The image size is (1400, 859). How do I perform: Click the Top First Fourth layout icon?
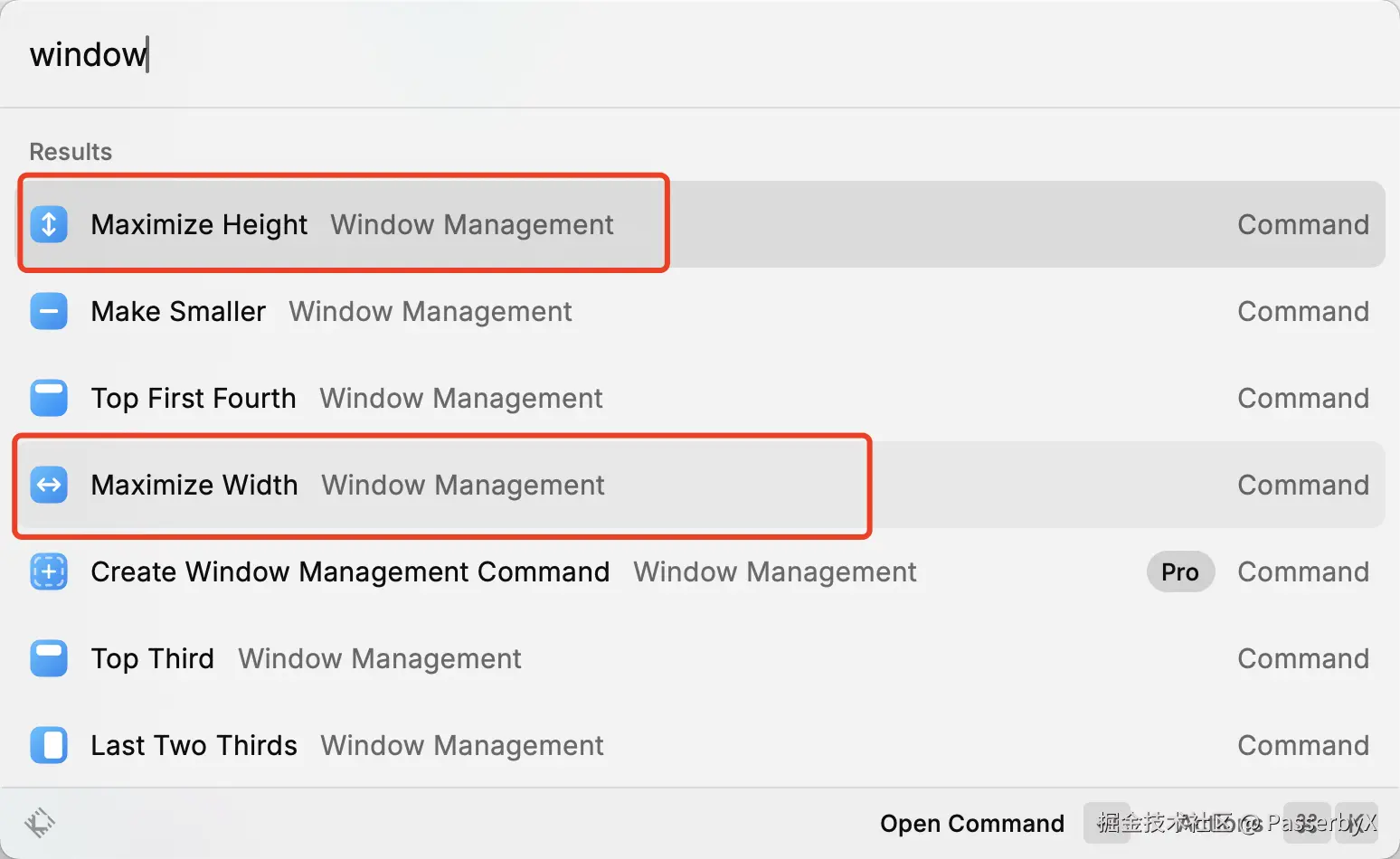(49, 398)
